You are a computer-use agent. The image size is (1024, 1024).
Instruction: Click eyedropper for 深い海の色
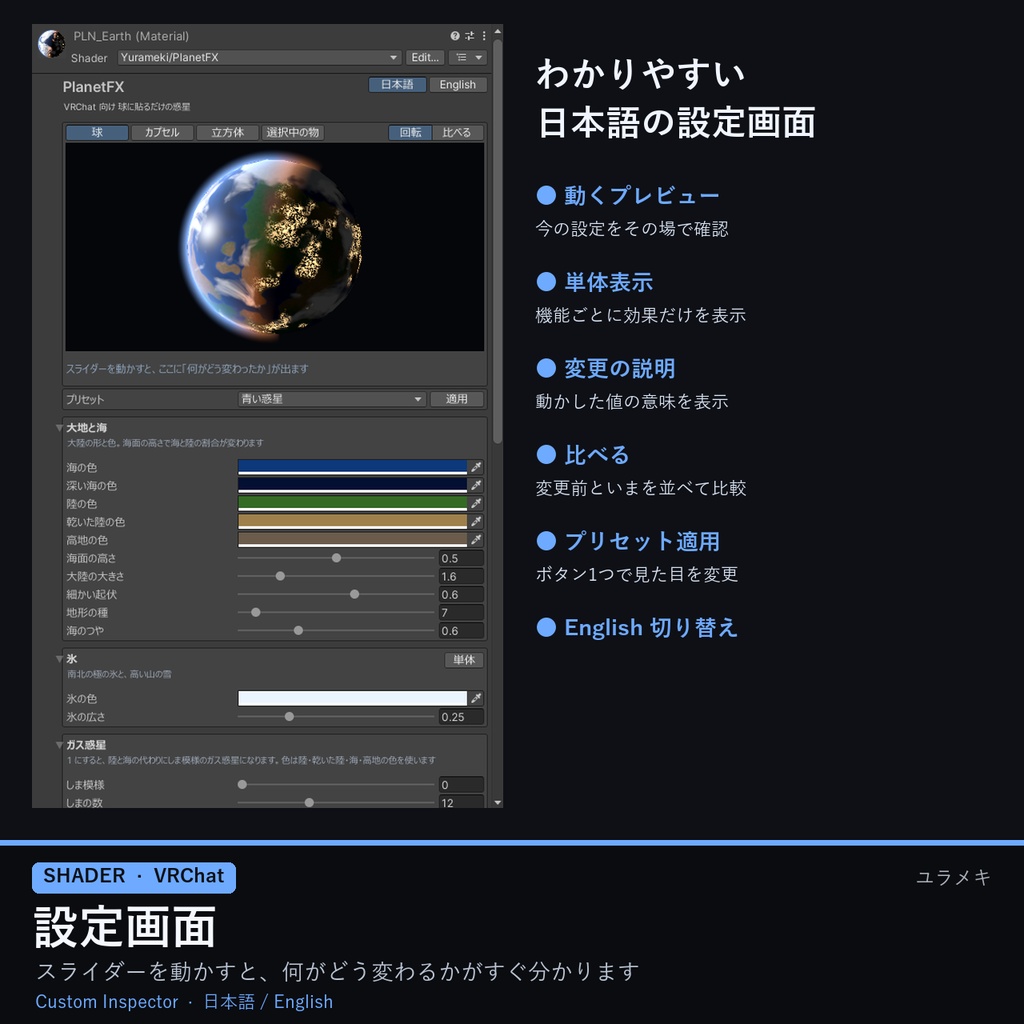click(477, 485)
